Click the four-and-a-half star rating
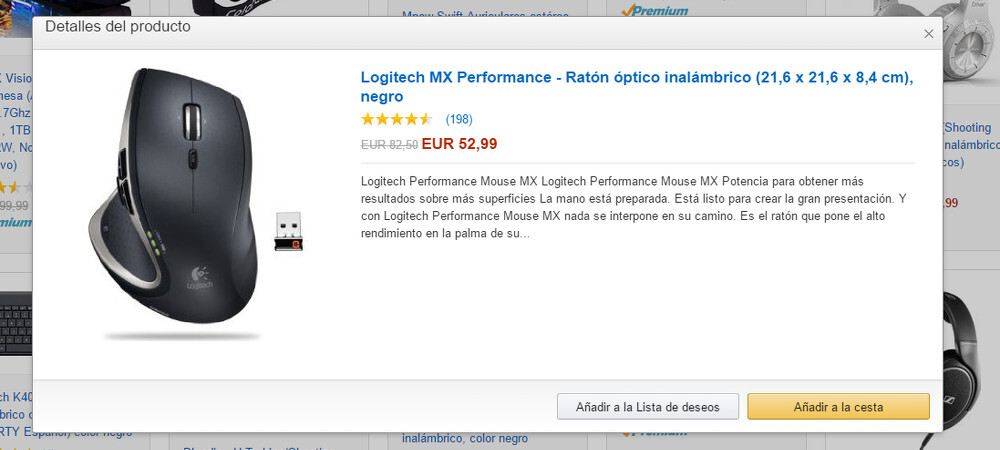 [397, 119]
